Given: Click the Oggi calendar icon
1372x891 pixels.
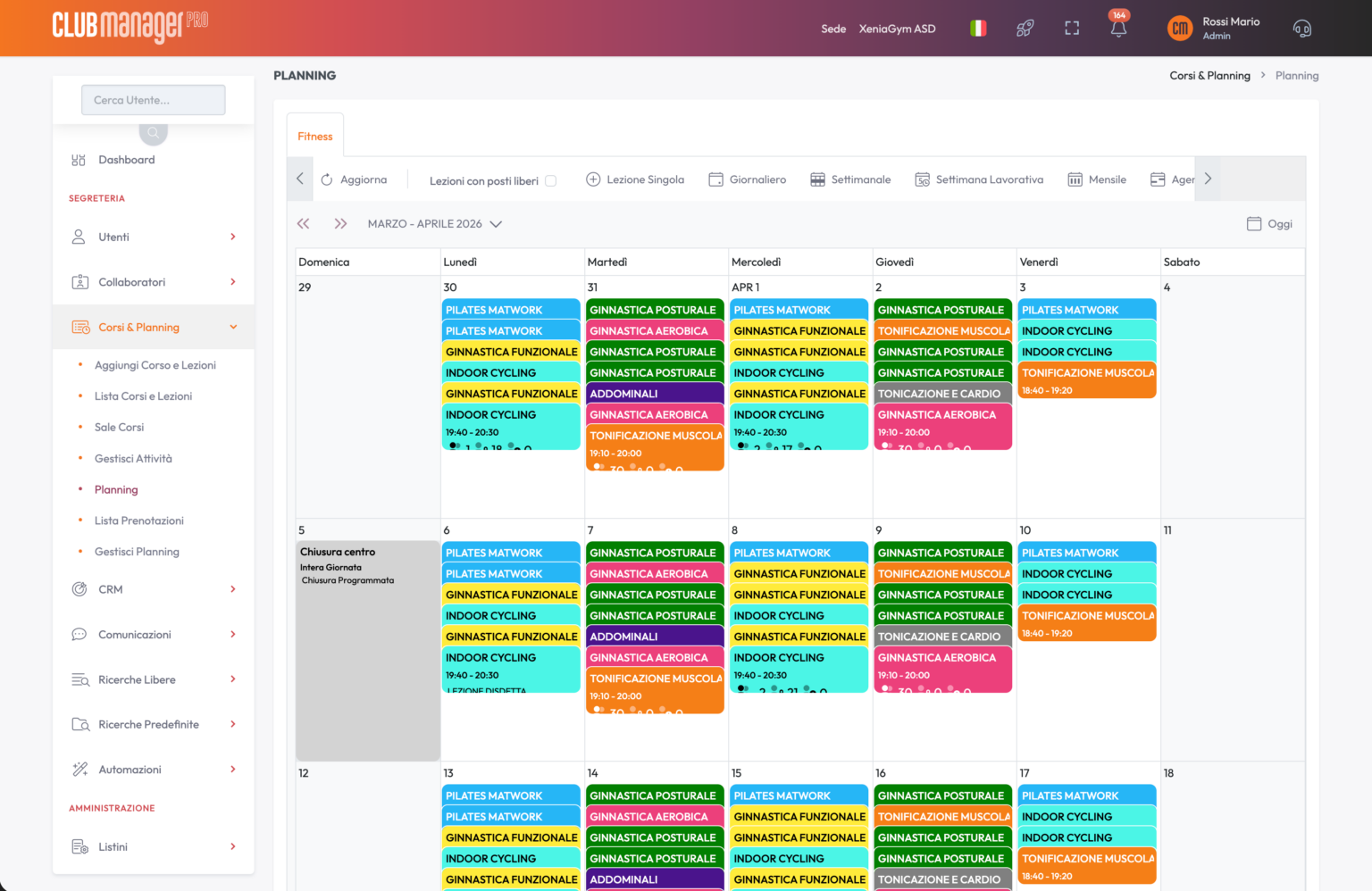Looking at the screenshot, I should coord(1254,224).
